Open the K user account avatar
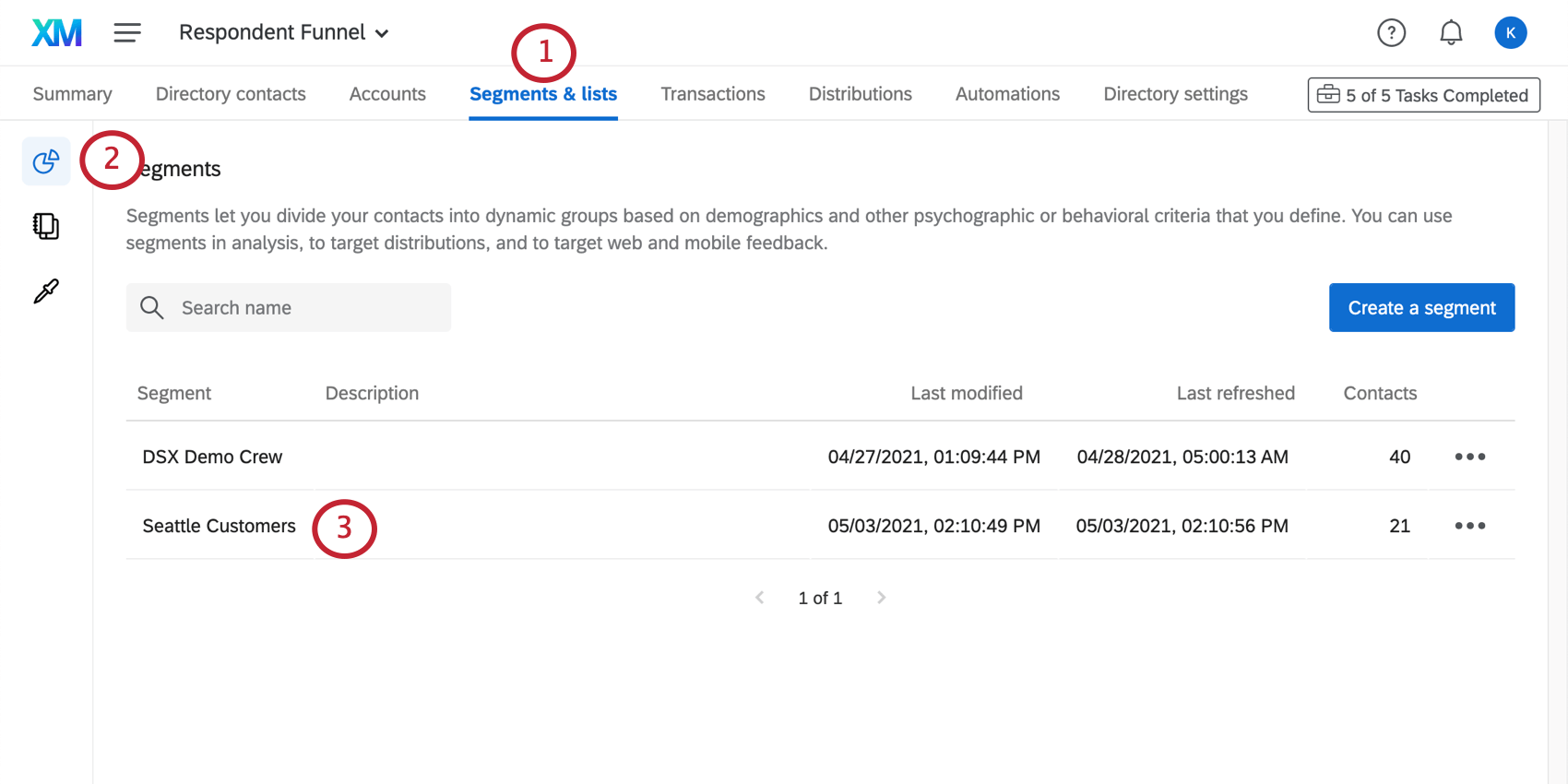Image resolution: width=1568 pixels, height=784 pixels. click(x=1511, y=33)
